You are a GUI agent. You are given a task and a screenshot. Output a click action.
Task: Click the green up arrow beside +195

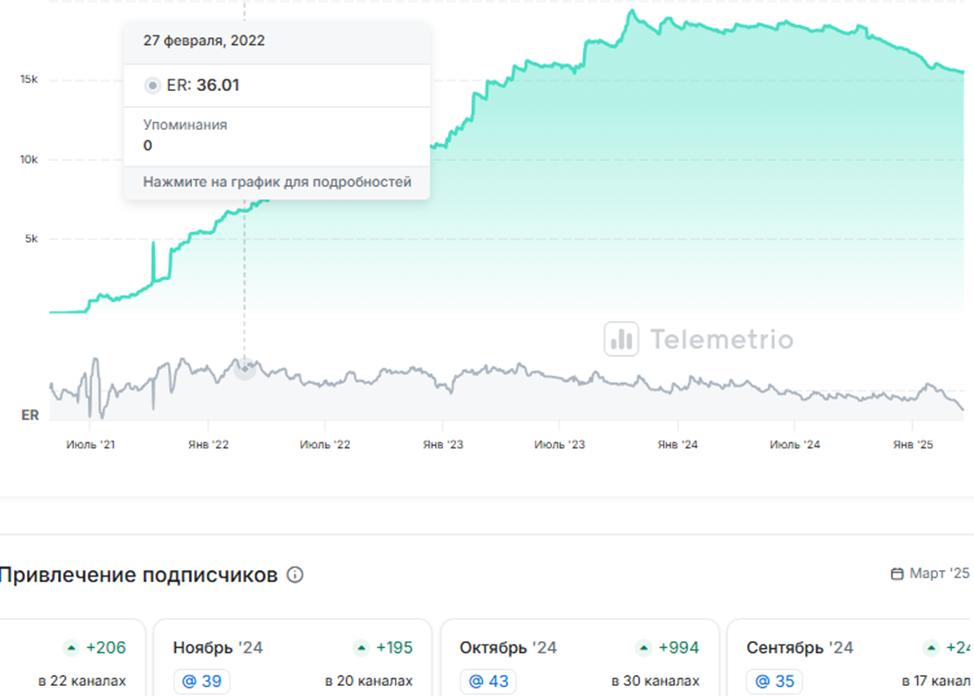click(361, 648)
